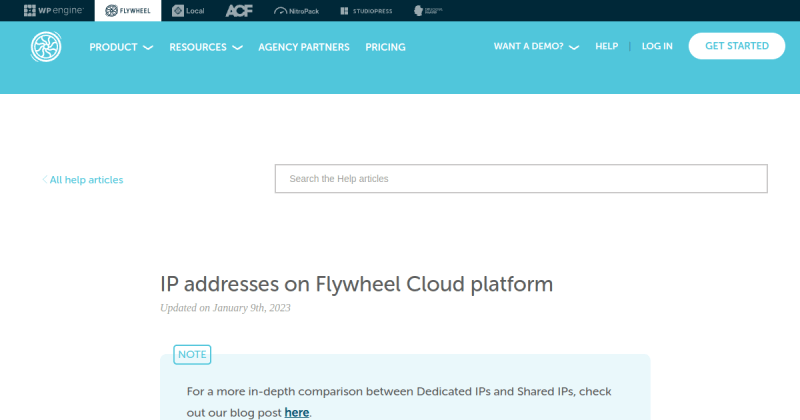Focus the Search the Help articles field
This screenshot has width=800, height=420.
[521, 179]
